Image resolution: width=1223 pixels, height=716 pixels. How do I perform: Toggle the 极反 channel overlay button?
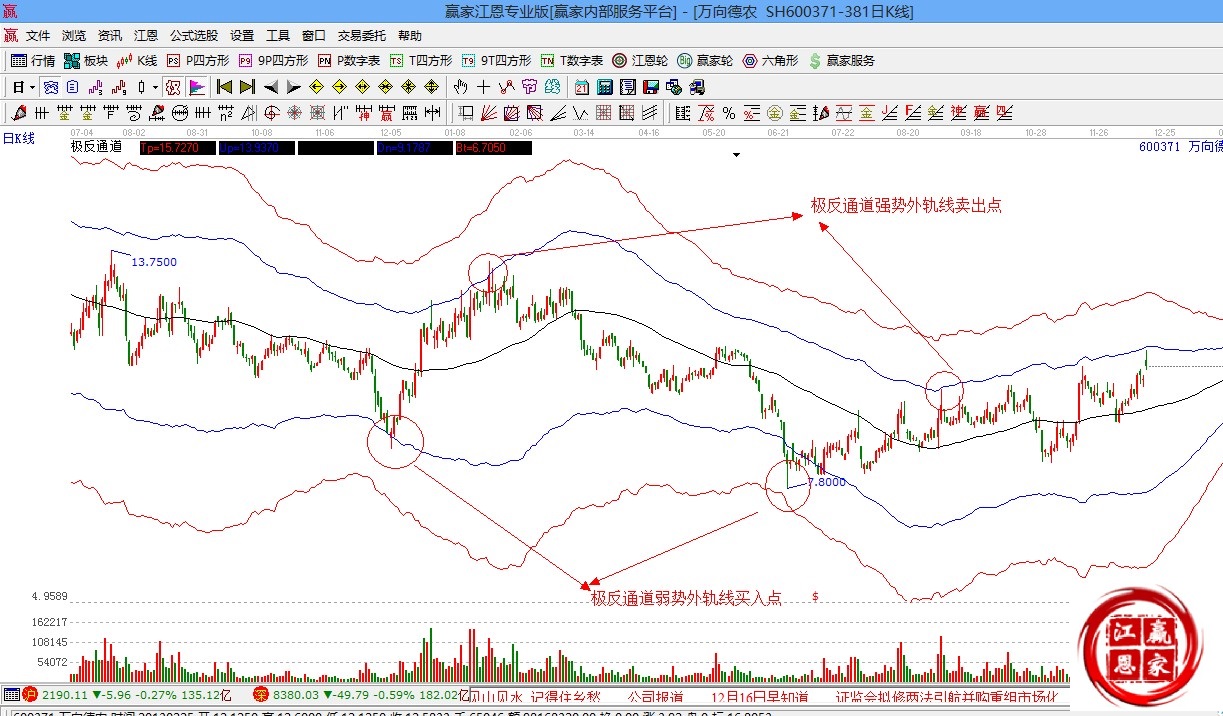tap(173, 87)
